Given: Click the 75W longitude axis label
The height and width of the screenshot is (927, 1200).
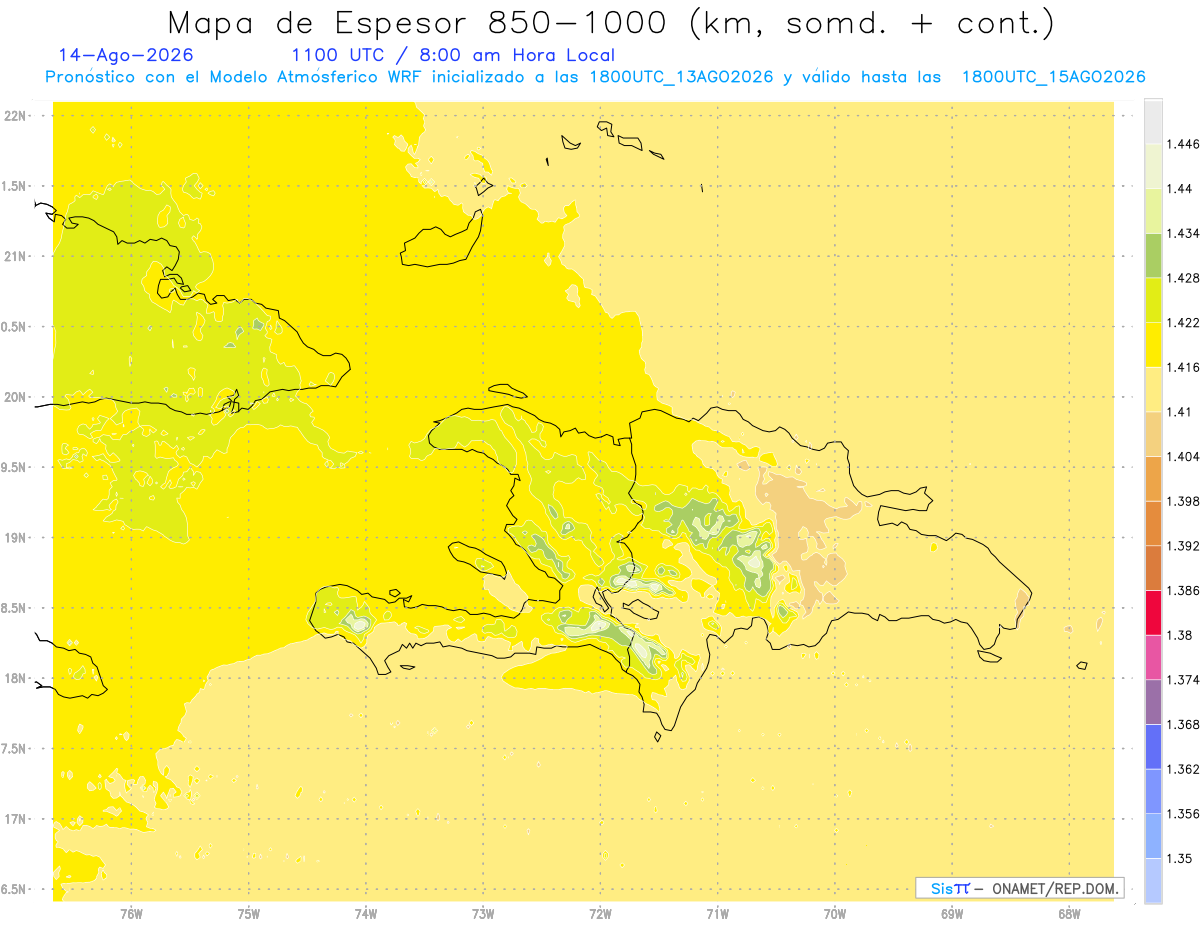Looking at the screenshot, I should pos(249,913).
